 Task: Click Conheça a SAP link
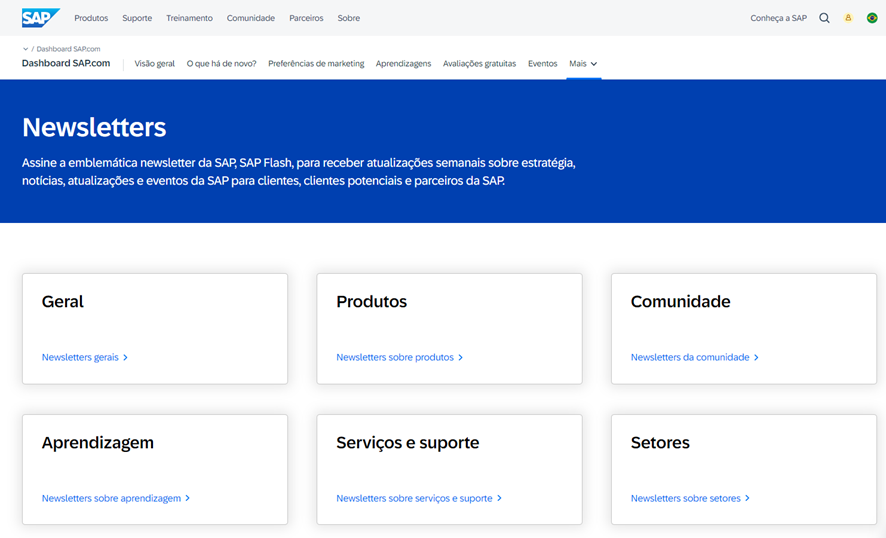pyautogui.click(x=779, y=18)
